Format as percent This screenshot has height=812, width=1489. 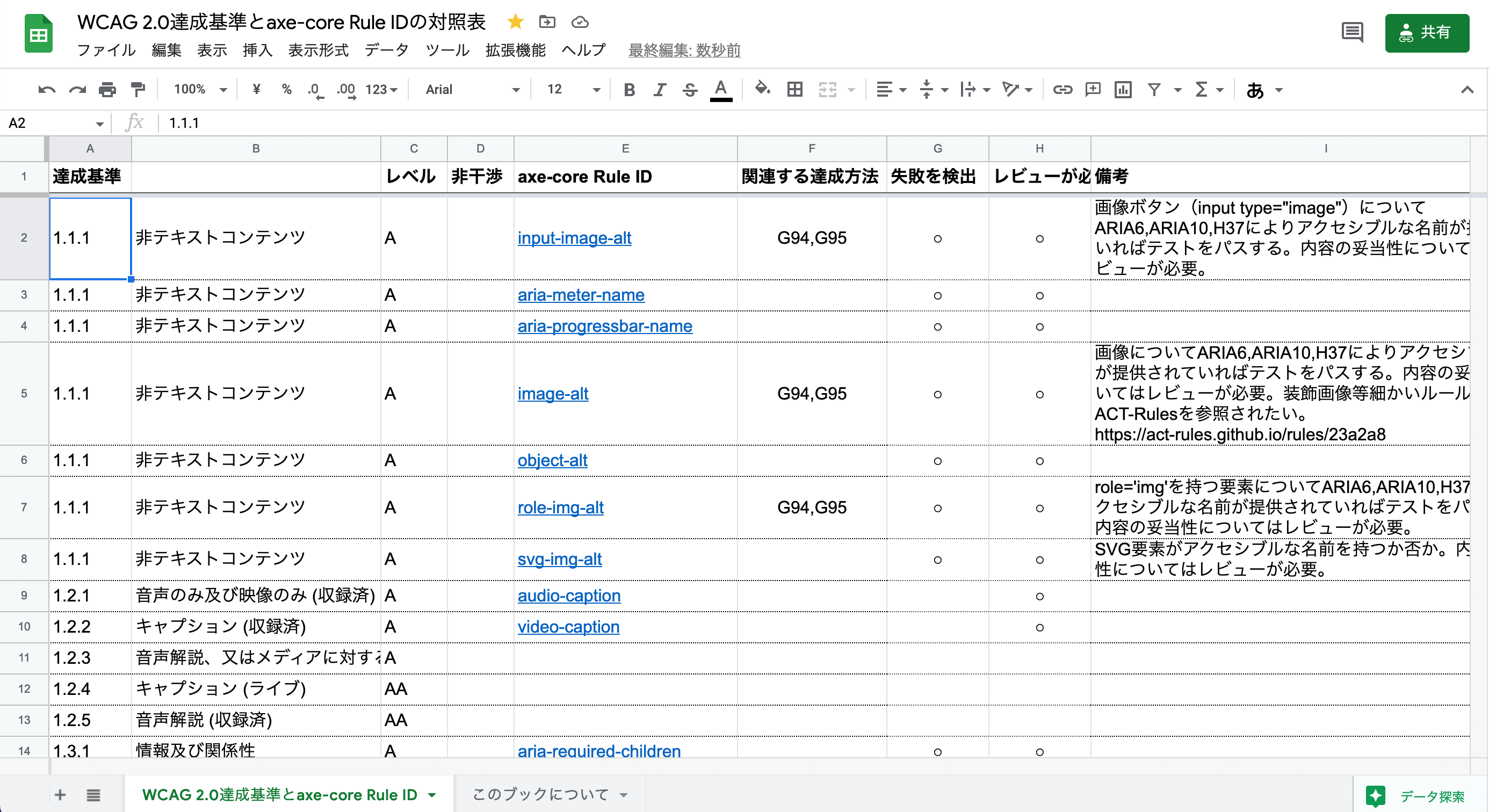(x=286, y=90)
